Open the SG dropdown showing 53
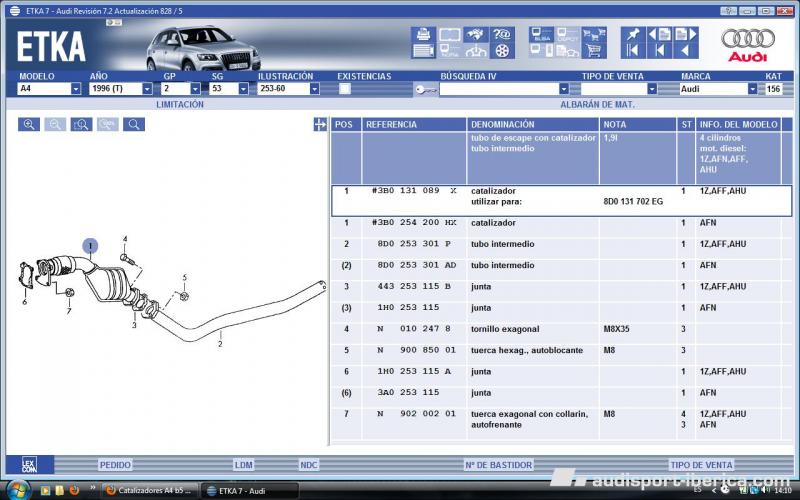 click(x=243, y=89)
